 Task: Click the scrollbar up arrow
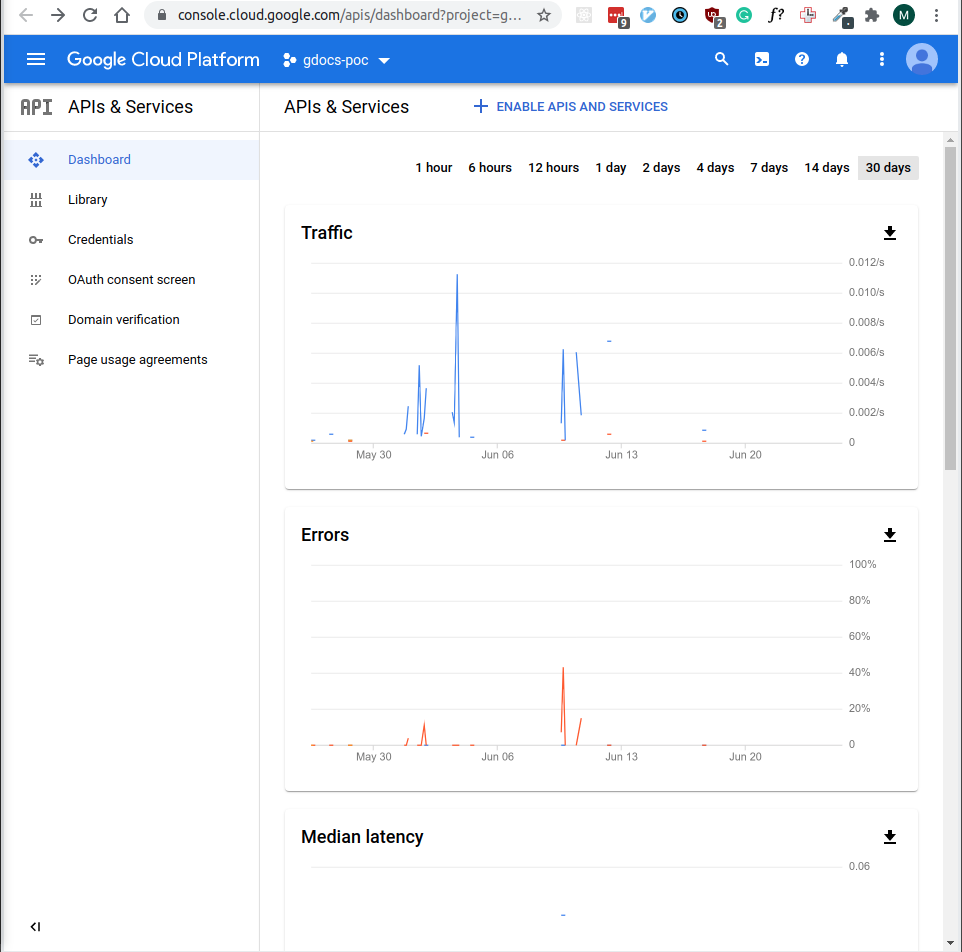point(950,140)
